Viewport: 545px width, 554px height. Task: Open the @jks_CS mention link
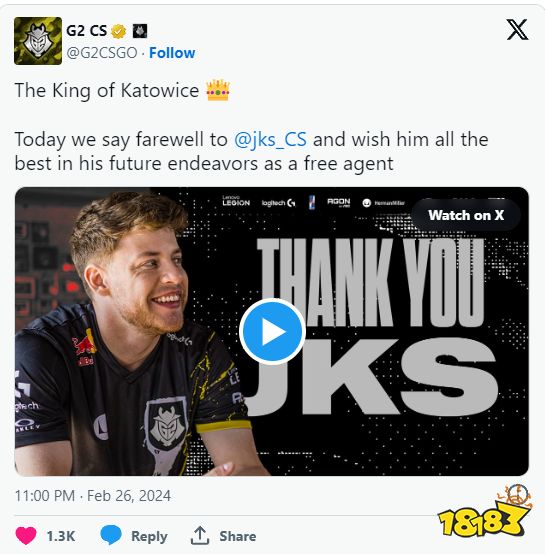pos(270,139)
